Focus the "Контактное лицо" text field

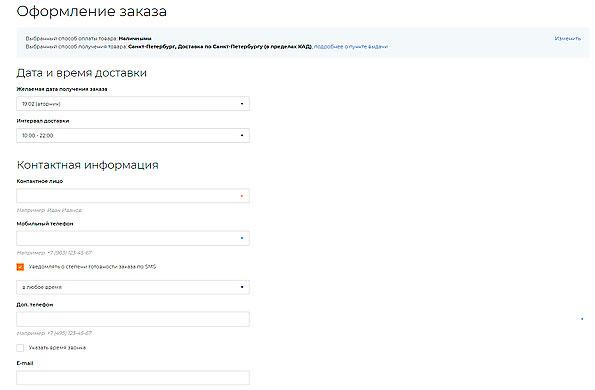point(133,196)
